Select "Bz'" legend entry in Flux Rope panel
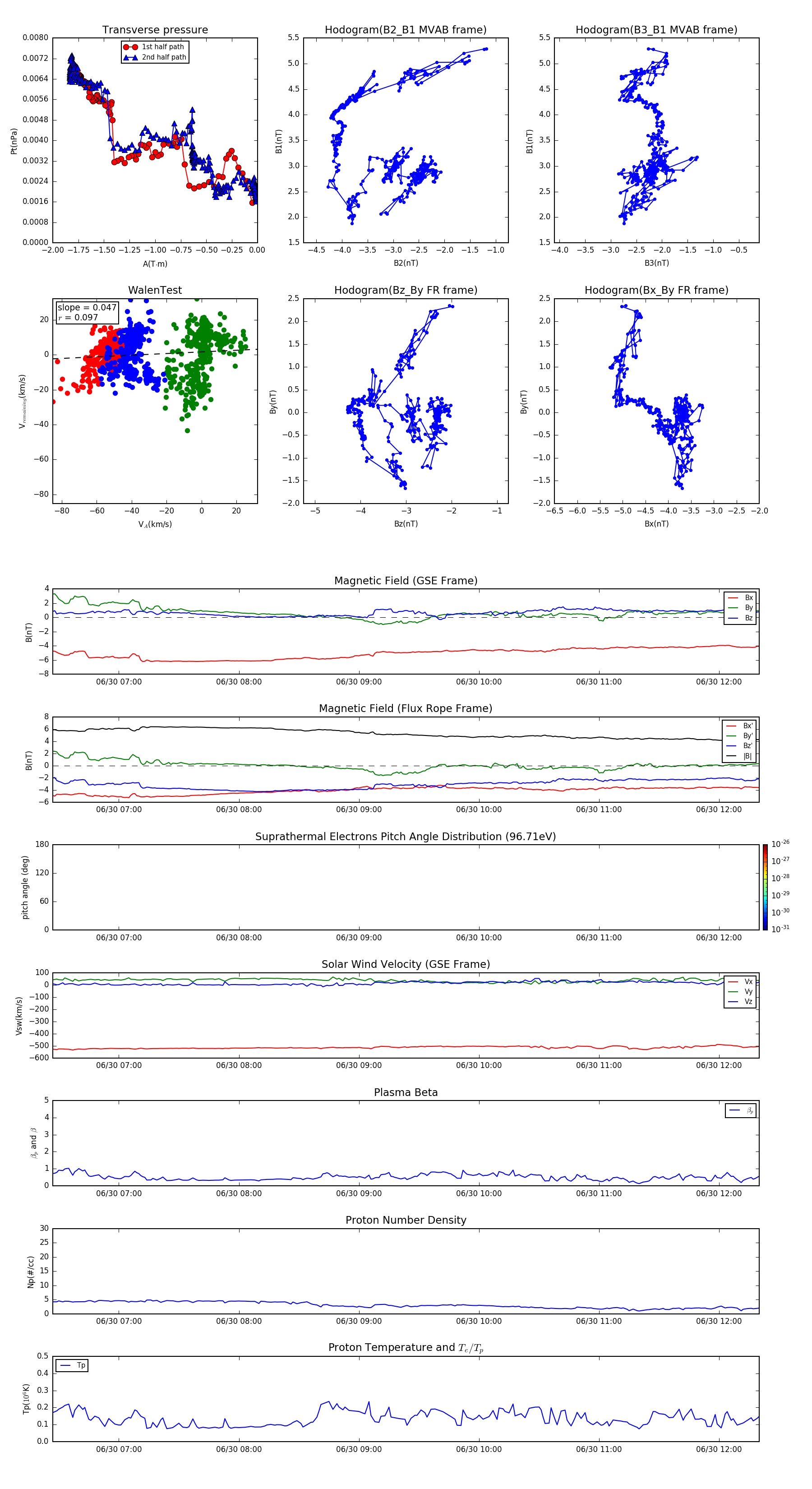 (740, 746)
